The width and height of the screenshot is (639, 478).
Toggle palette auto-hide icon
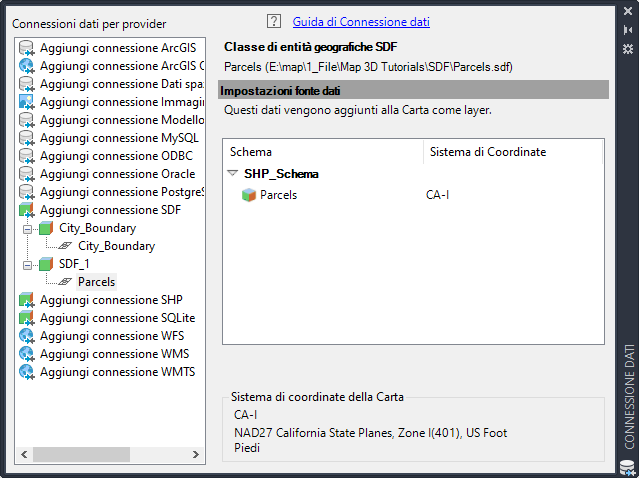(627, 30)
